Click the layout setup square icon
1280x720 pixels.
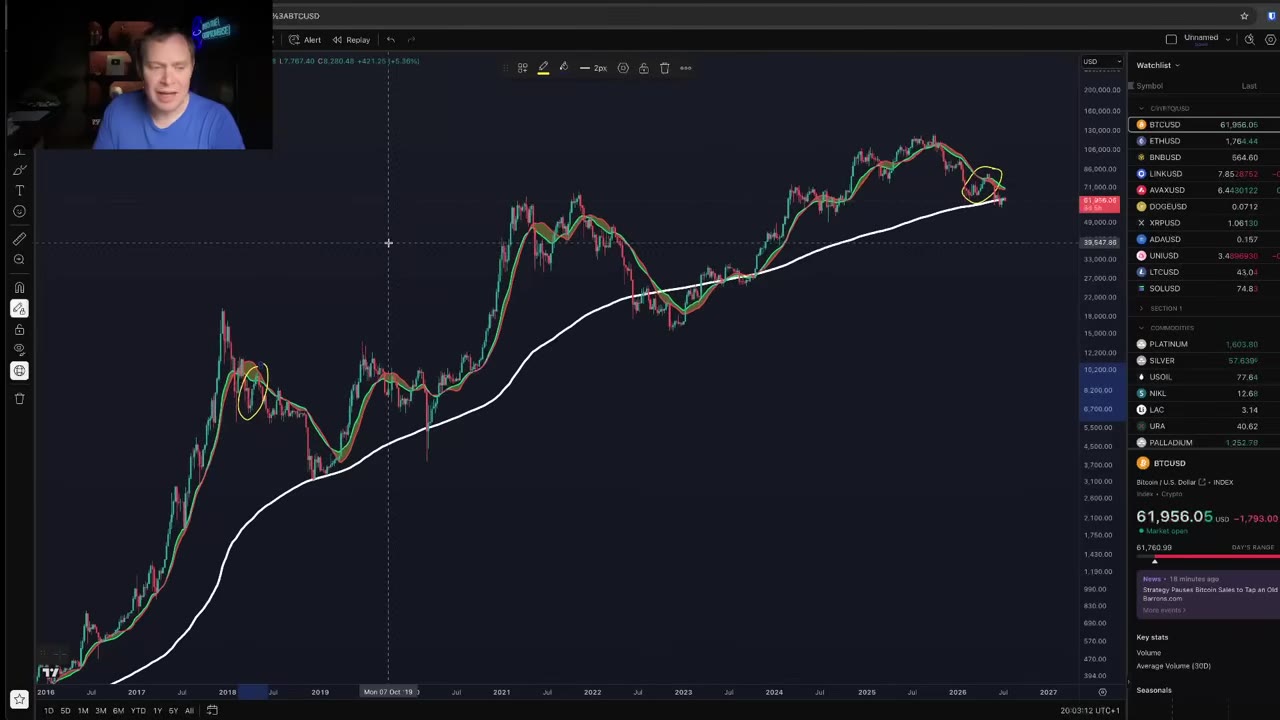coord(1171,39)
